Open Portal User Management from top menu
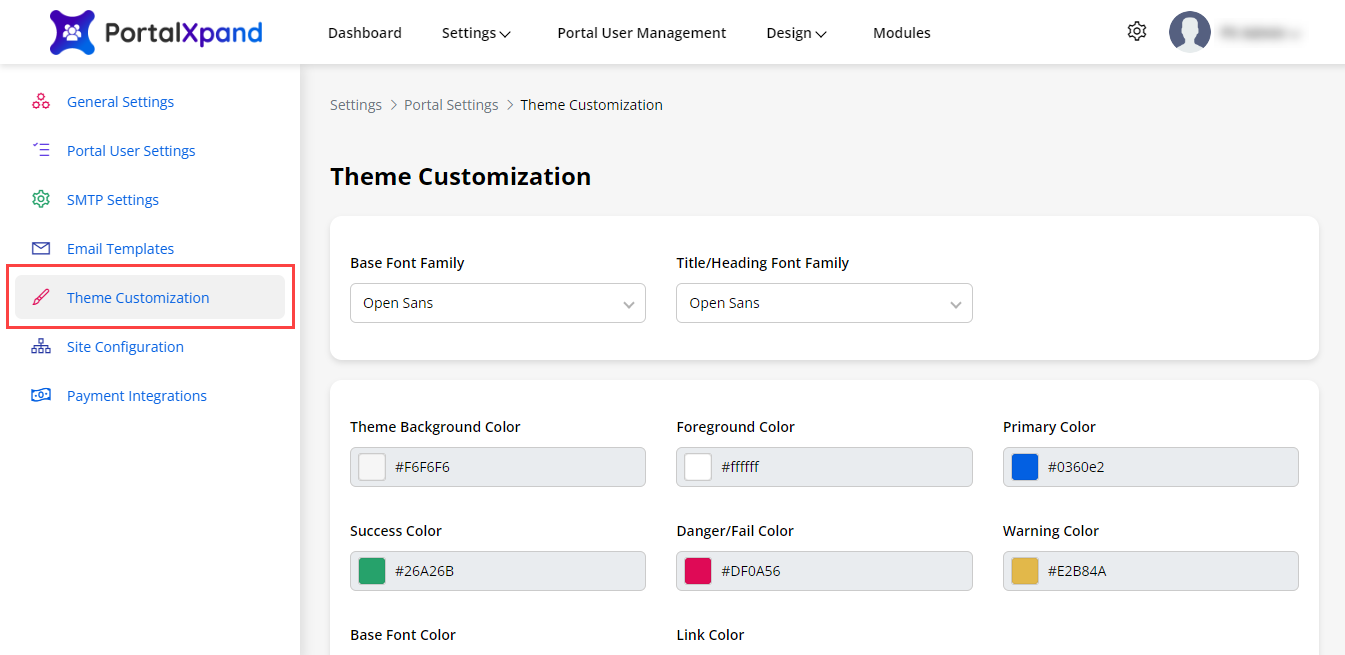 [x=641, y=33]
